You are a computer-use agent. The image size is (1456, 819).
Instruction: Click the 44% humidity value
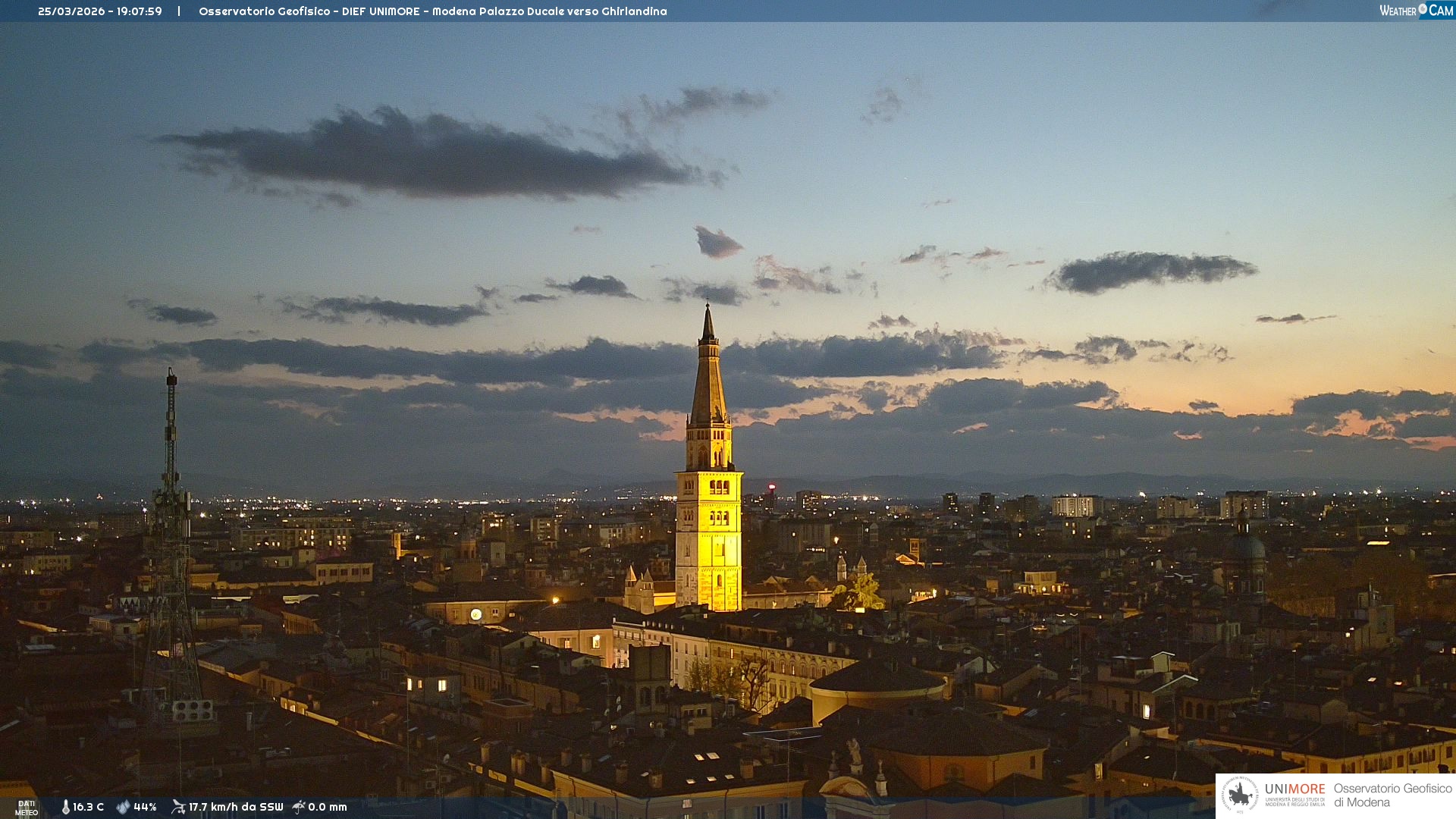click(145, 807)
